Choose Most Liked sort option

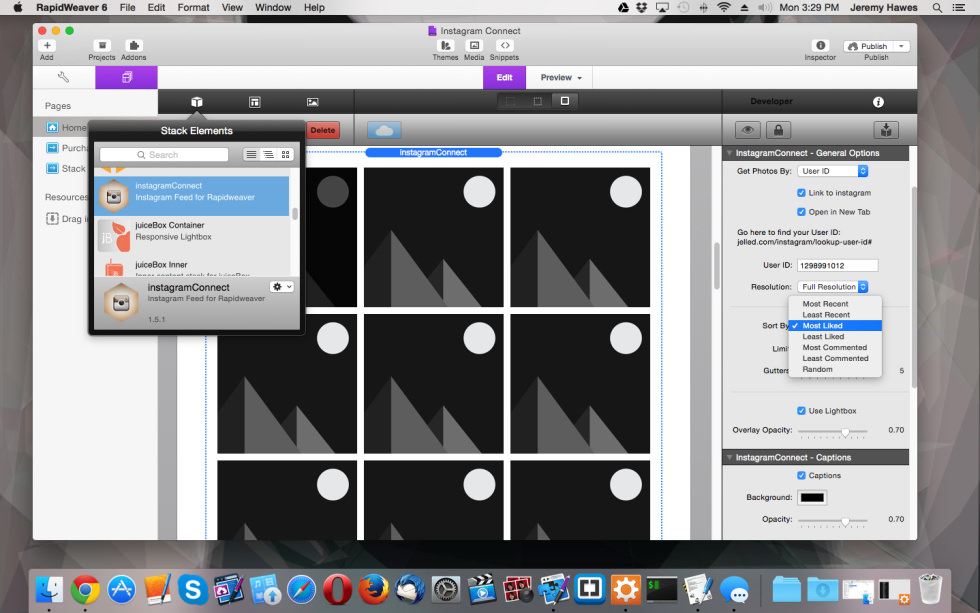[835, 326]
